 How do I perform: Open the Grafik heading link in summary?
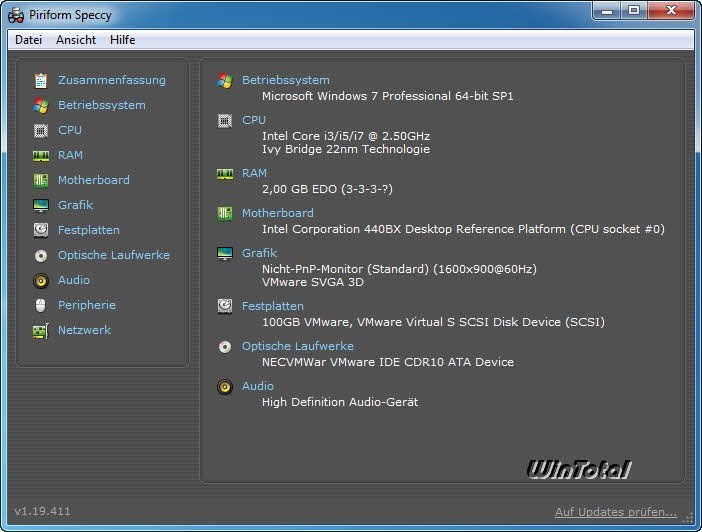click(x=259, y=253)
